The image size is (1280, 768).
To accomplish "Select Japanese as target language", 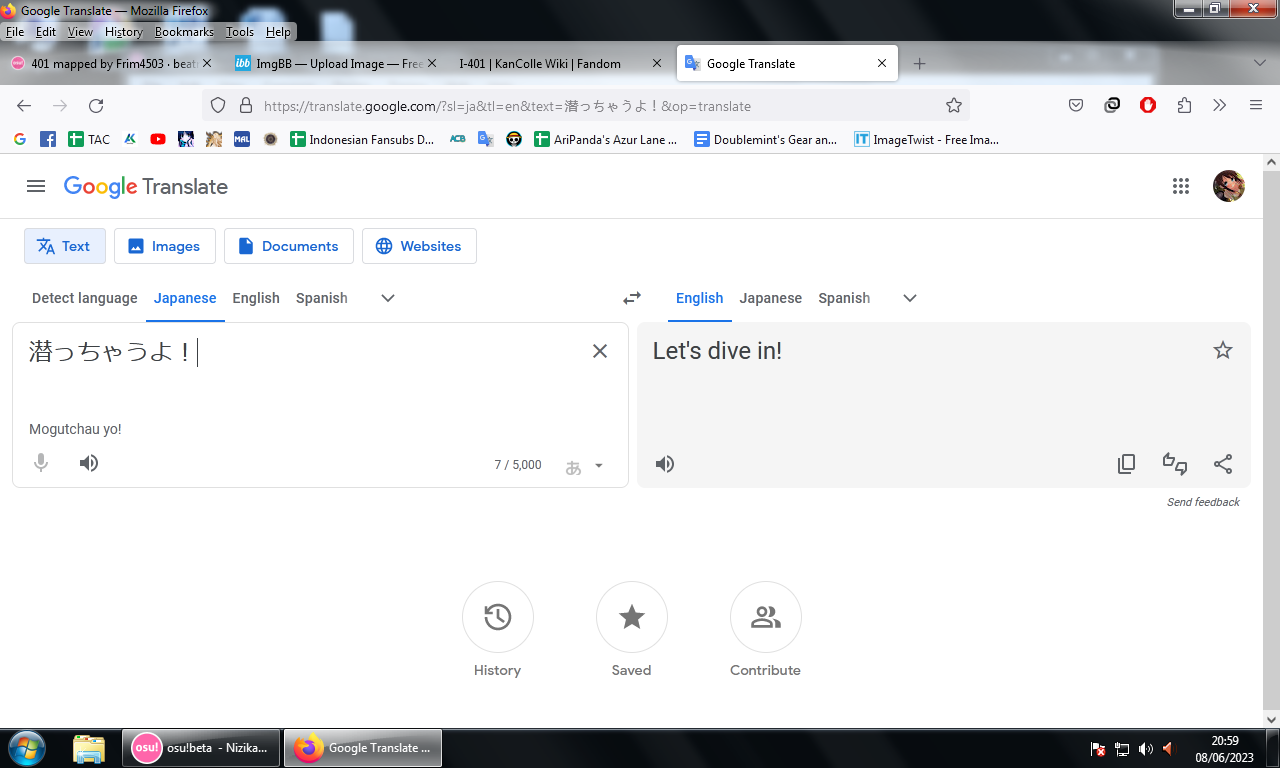I will pyautogui.click(x=771, y=298).
